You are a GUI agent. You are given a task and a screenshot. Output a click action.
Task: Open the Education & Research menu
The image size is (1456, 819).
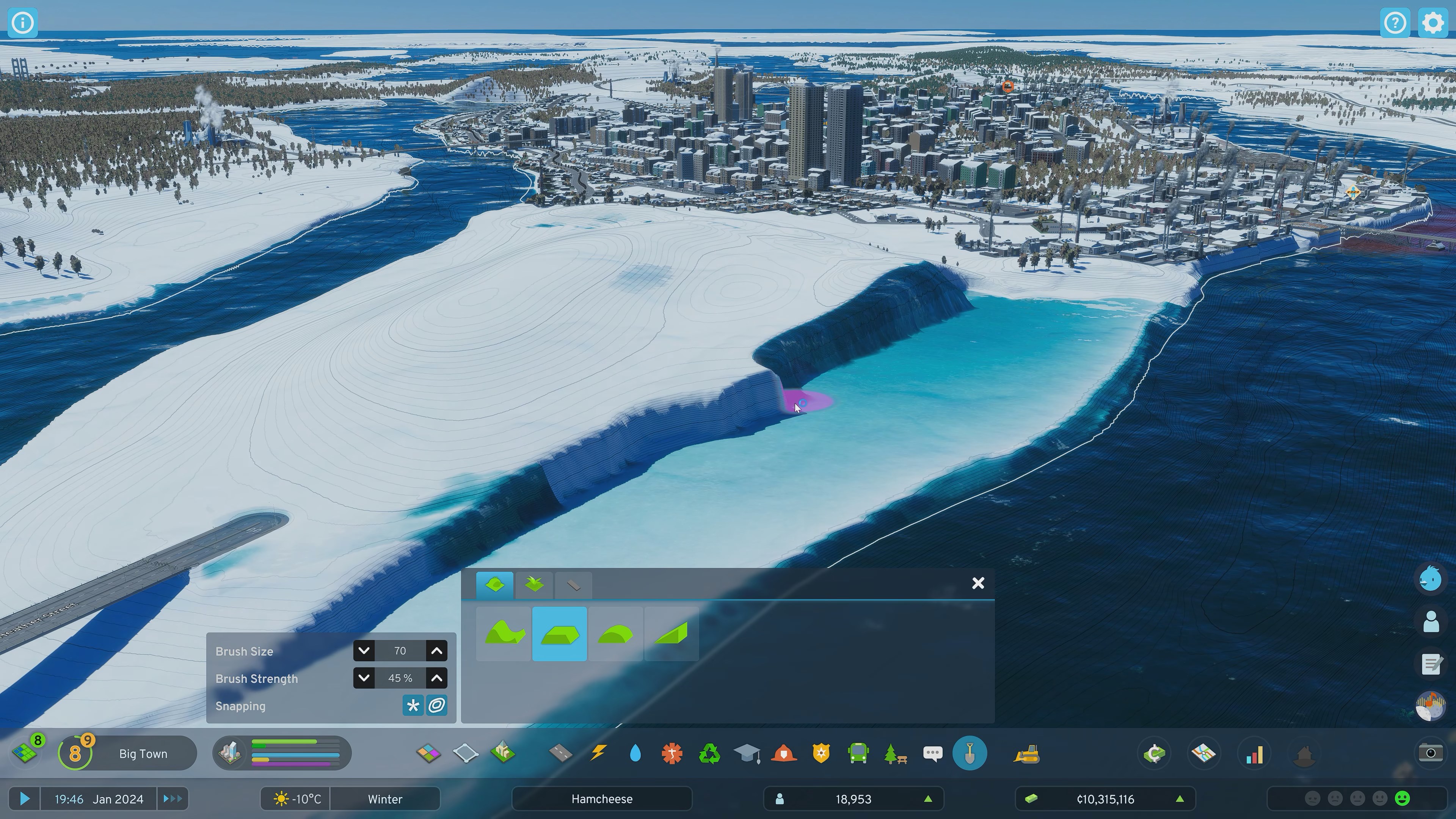pos(747,753)
